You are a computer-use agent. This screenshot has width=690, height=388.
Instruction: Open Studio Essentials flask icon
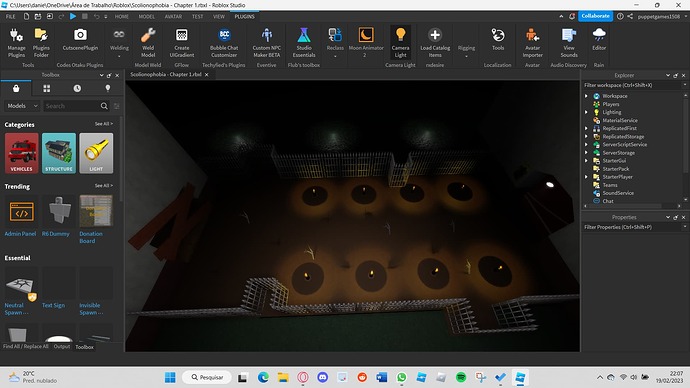(x=304, y=35)
